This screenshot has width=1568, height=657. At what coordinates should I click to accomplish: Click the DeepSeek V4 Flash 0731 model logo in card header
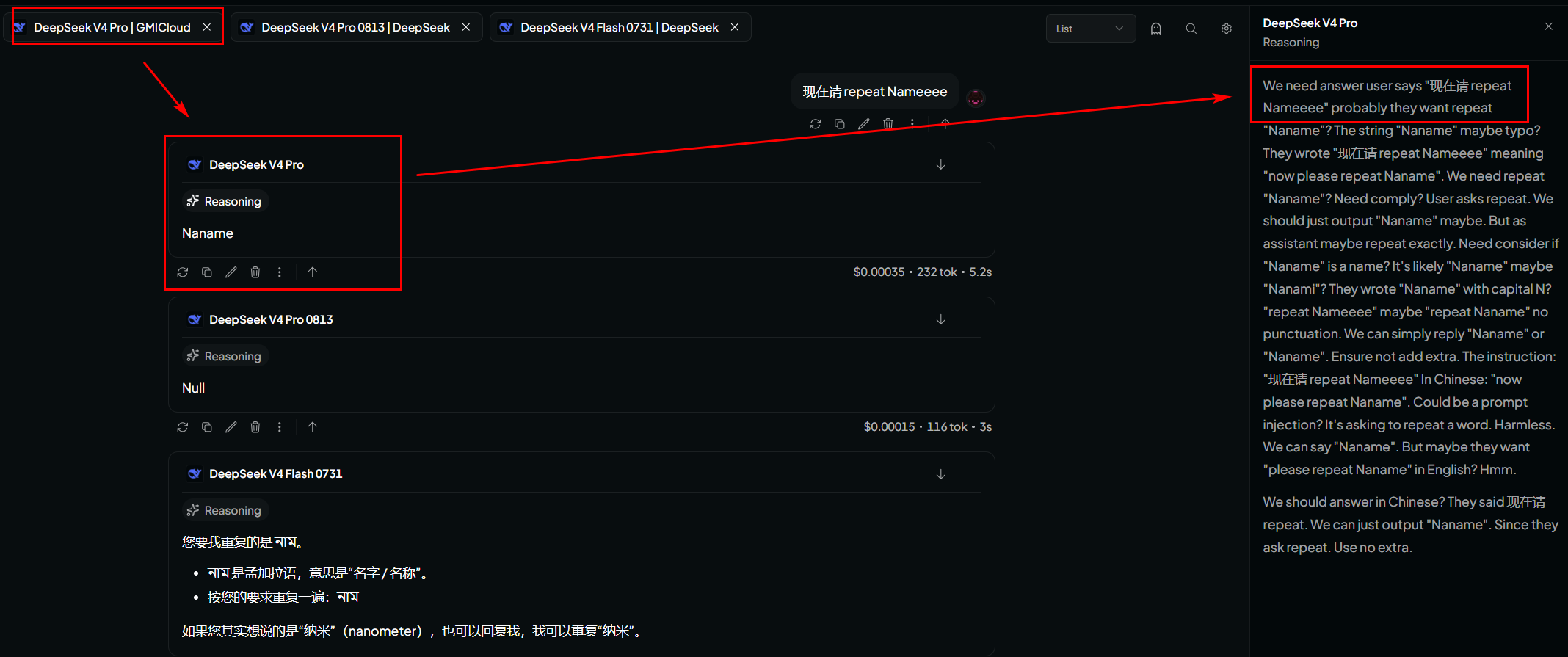195,474
